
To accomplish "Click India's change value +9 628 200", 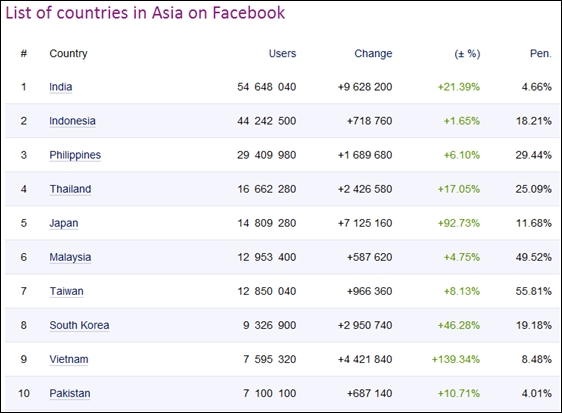I will pyautogui.click(x=365, y=87).
